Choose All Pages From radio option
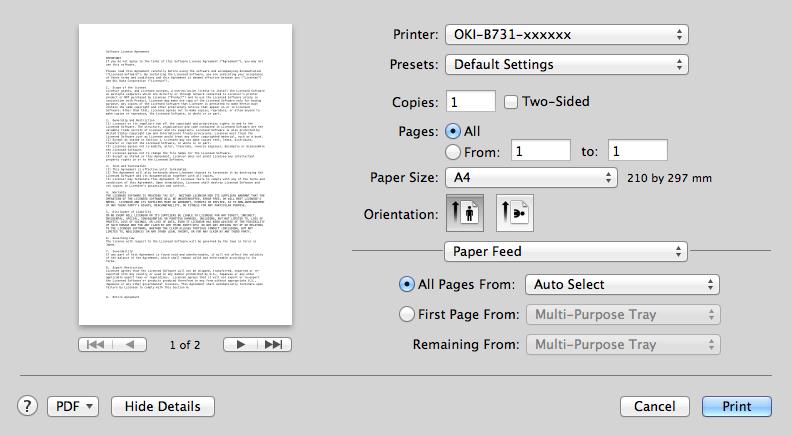Viewport: 792px width, 436px height. (x=407, y=284)
